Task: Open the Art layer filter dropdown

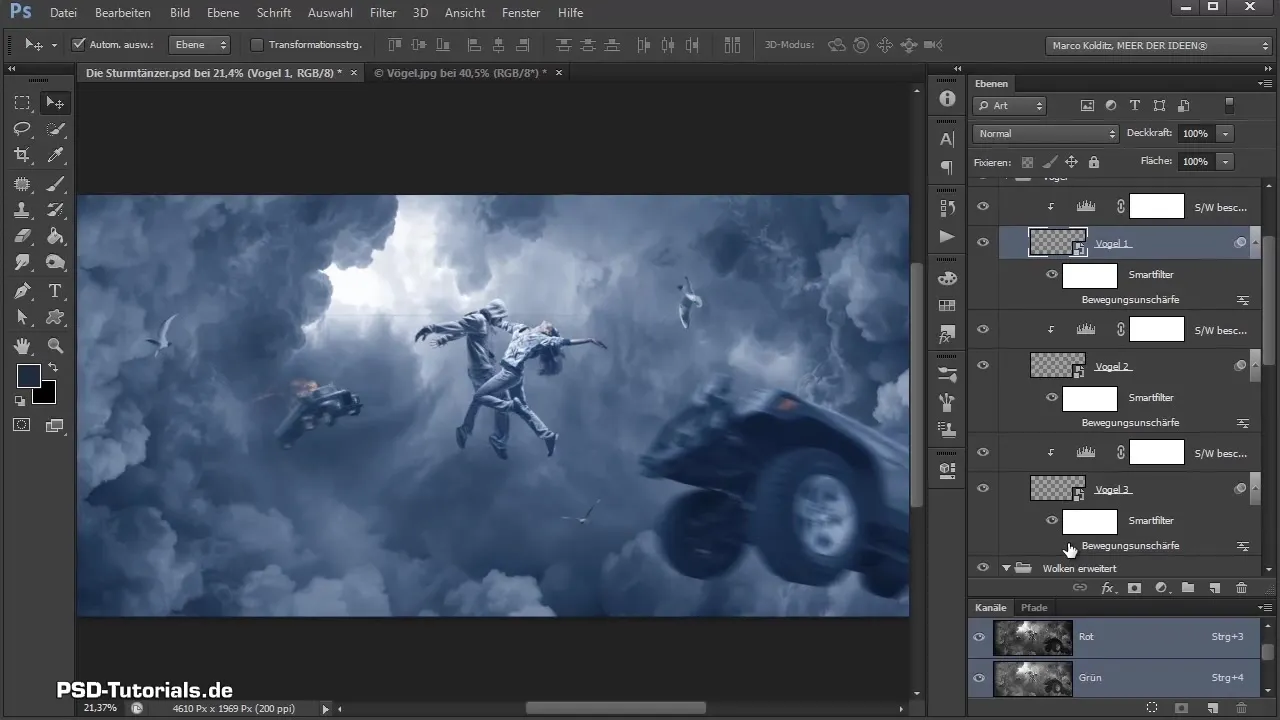Action: point(1010,106)
